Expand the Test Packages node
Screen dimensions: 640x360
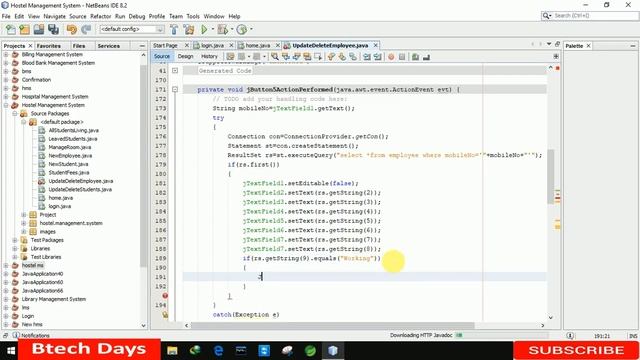click(x=15, y=240)
